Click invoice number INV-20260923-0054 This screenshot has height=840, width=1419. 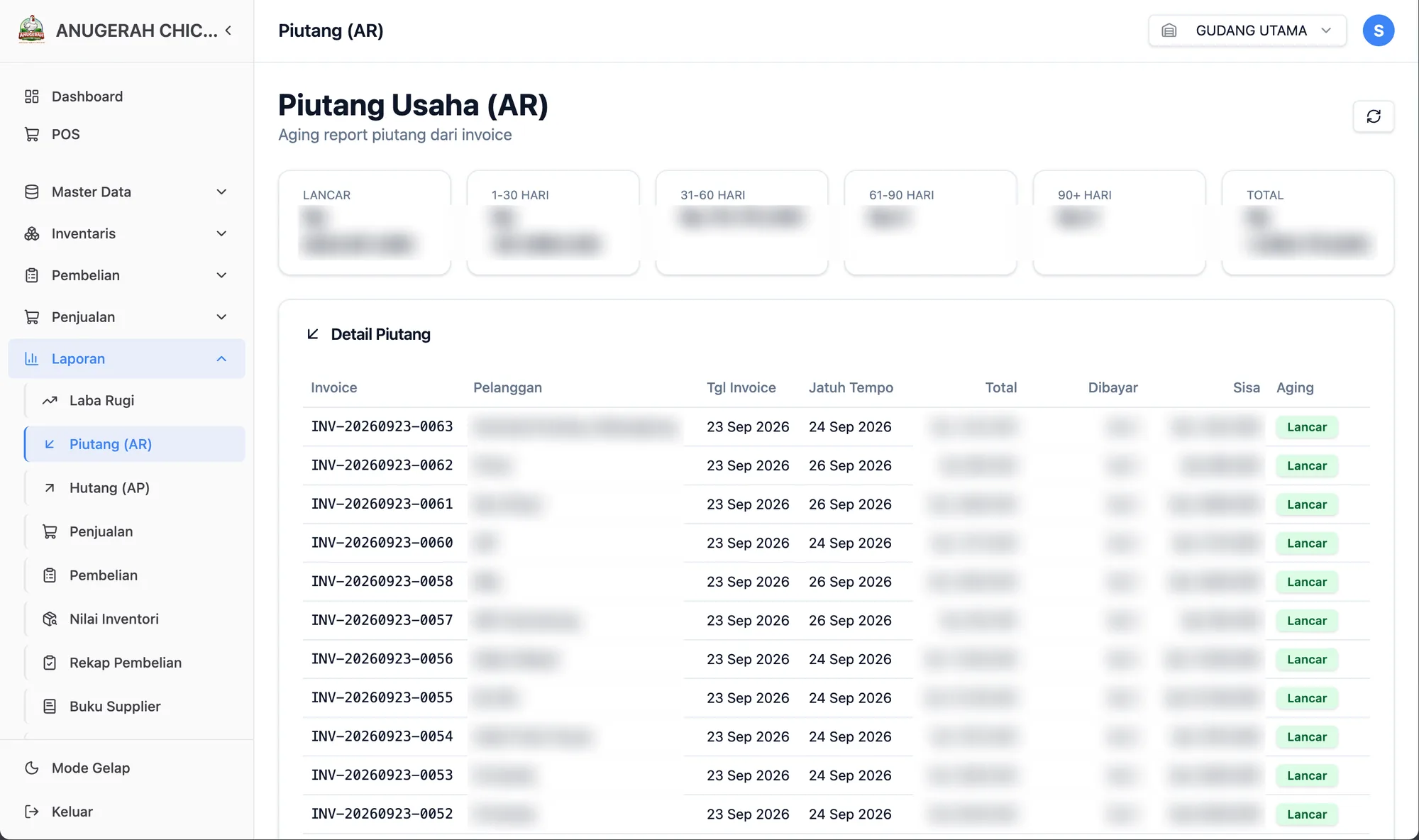pos(382,736)
